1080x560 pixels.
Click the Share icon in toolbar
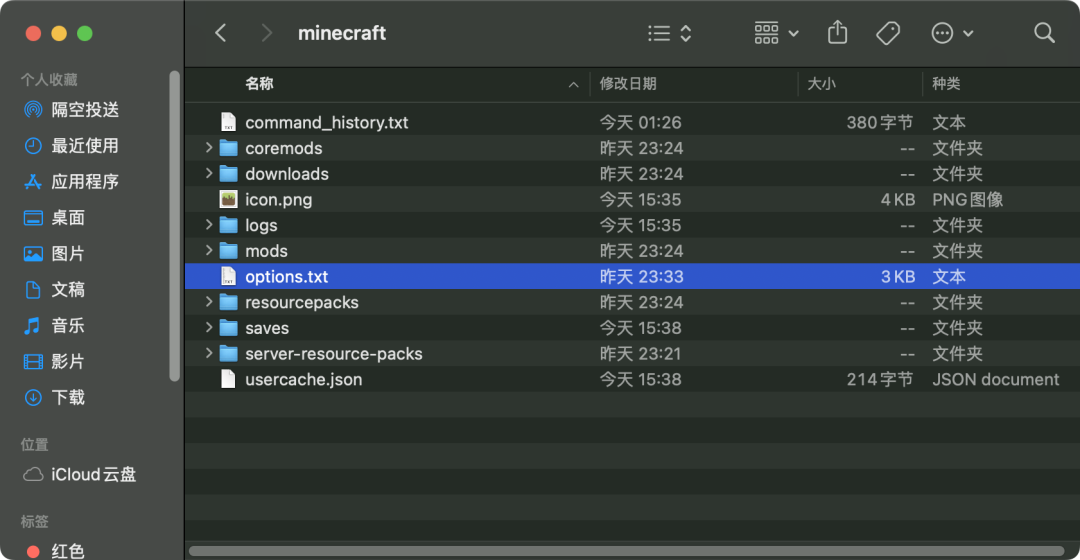pos(837,32)
